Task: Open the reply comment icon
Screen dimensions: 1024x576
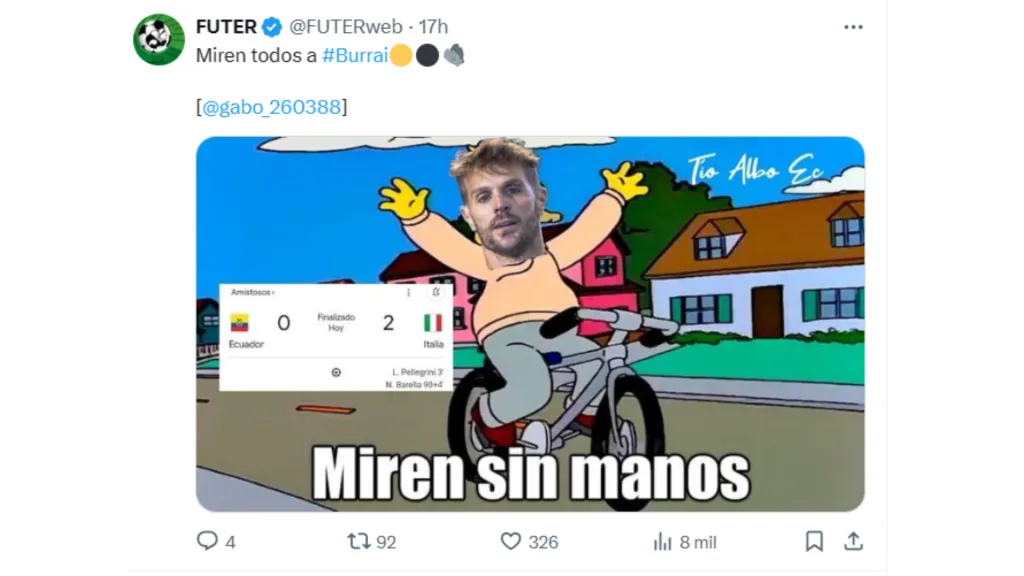Action: coord(207,541)
